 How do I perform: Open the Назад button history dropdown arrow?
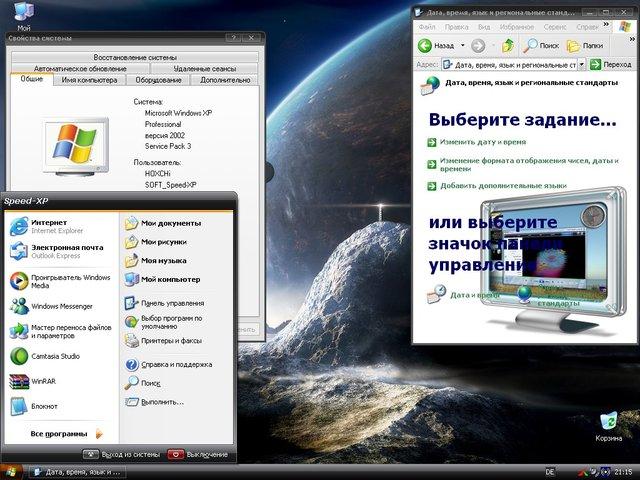(x=461, y=45)
